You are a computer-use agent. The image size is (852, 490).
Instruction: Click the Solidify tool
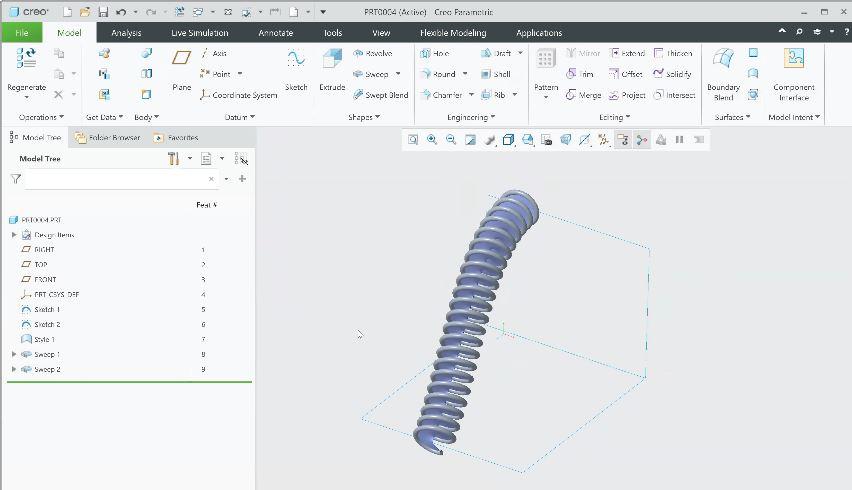672,74
